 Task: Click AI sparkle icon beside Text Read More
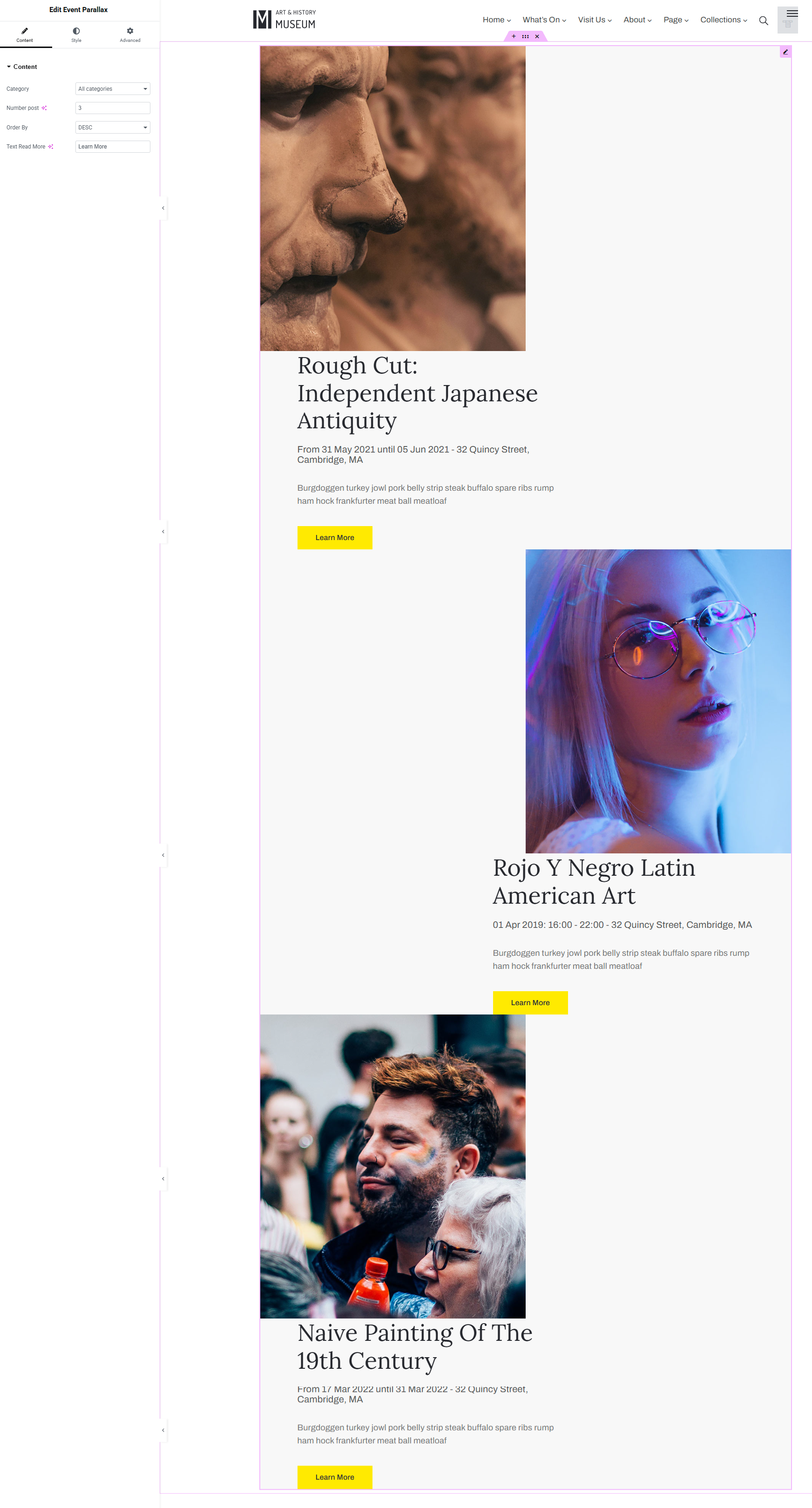[x=50, y=146]
